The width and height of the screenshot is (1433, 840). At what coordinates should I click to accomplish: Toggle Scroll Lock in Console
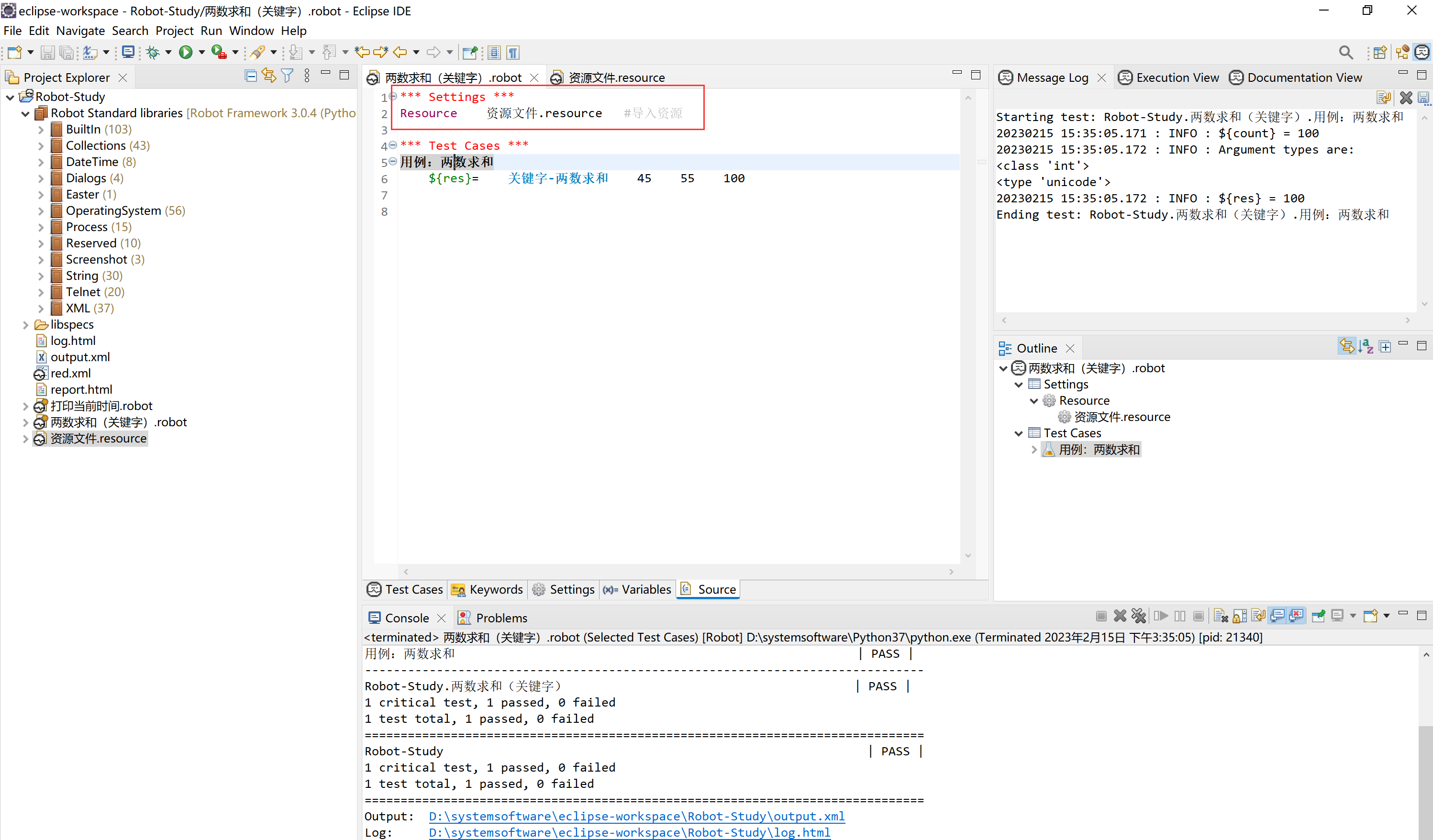[1240, 616]
